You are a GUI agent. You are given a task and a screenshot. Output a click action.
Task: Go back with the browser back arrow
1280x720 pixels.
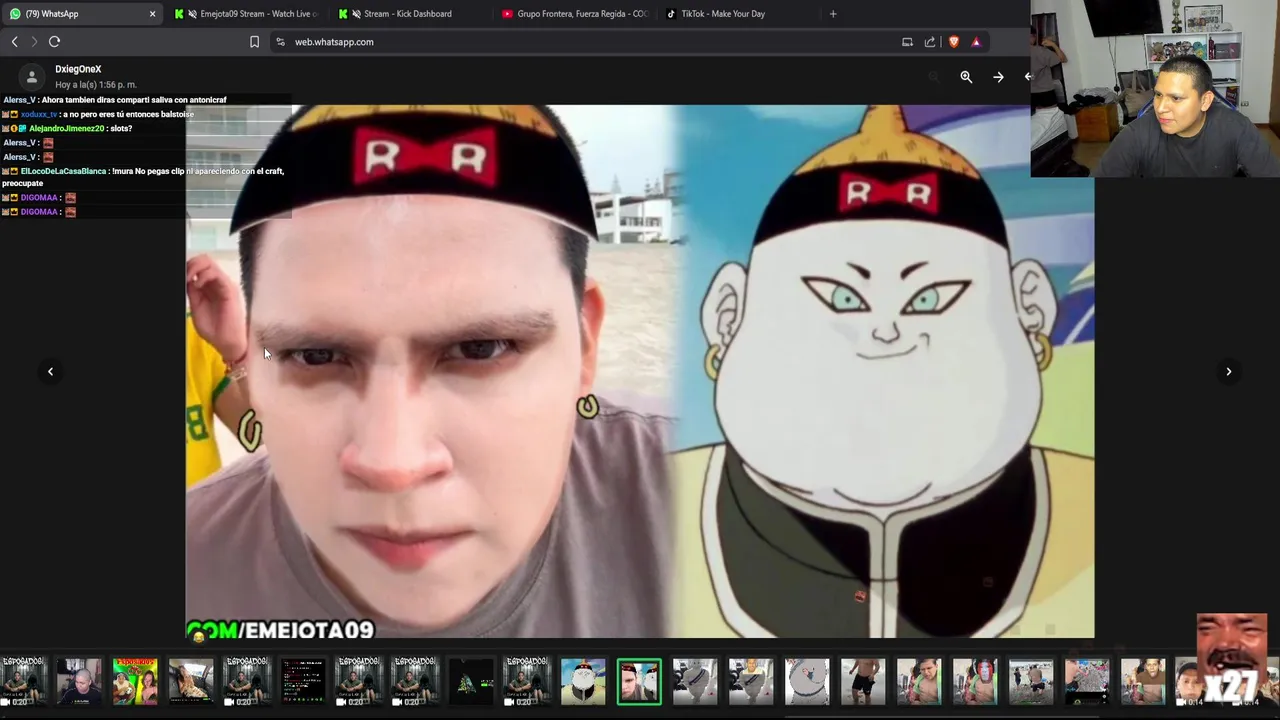click(14, 42)
